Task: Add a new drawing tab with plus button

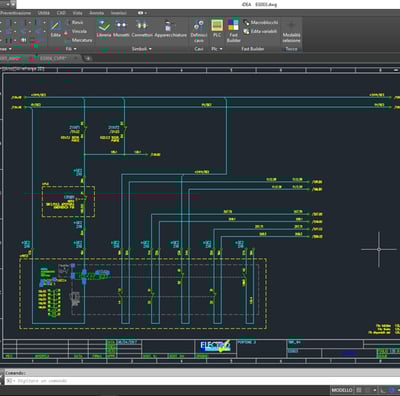Action: tap(88, 58)
